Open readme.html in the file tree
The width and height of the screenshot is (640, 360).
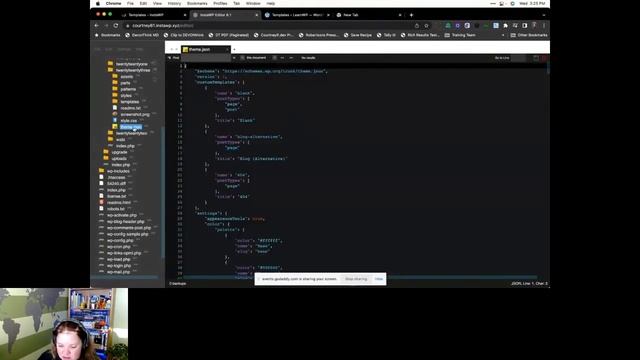click(119, 202)
